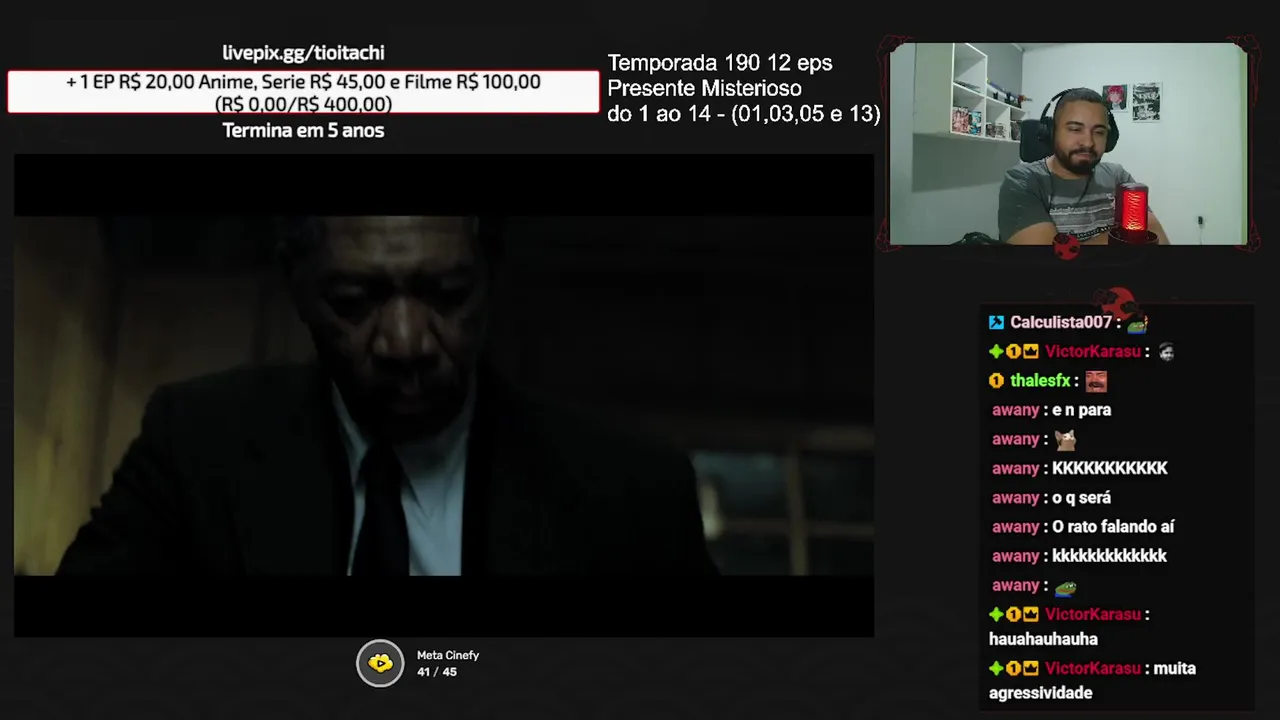Click the yellow coin badge beside thalesfx
This screenshot has width=1280, height=720.
pyautogui.click(x=996, y=381)
